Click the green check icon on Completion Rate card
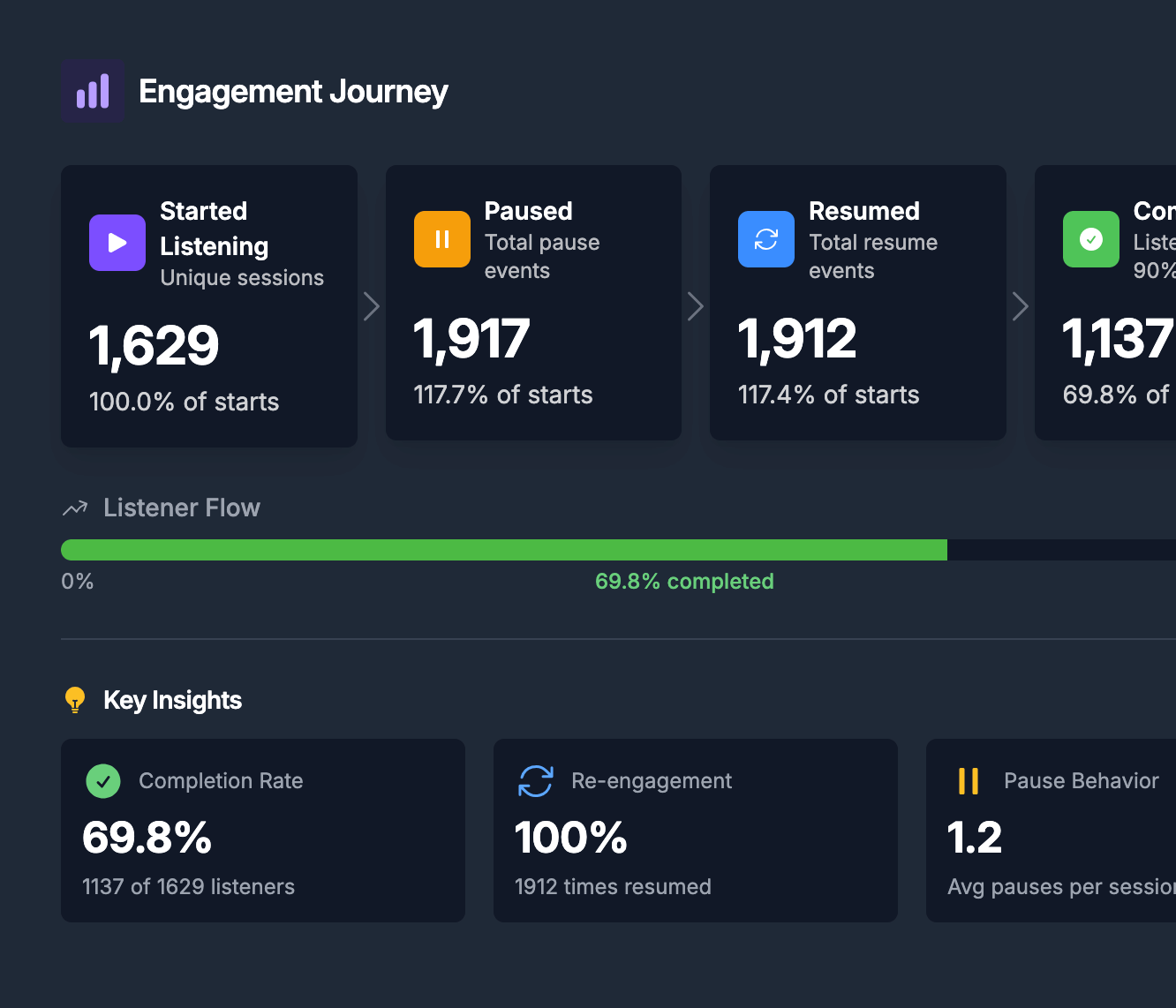Image resolution: width=1176 pixels, height=1008 pixels. (x=102, y=781)
